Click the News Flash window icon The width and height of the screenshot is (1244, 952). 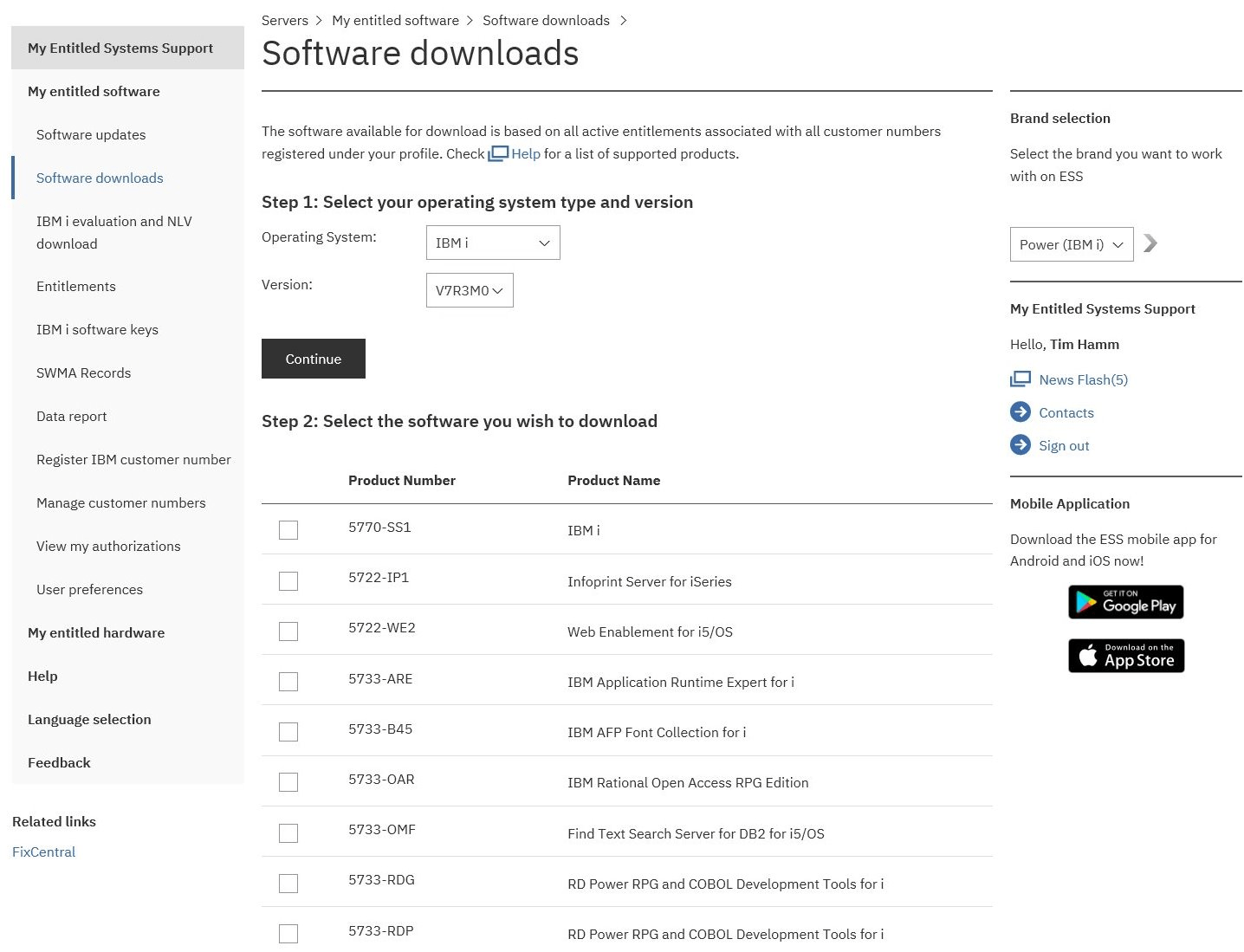[1020, 379]
